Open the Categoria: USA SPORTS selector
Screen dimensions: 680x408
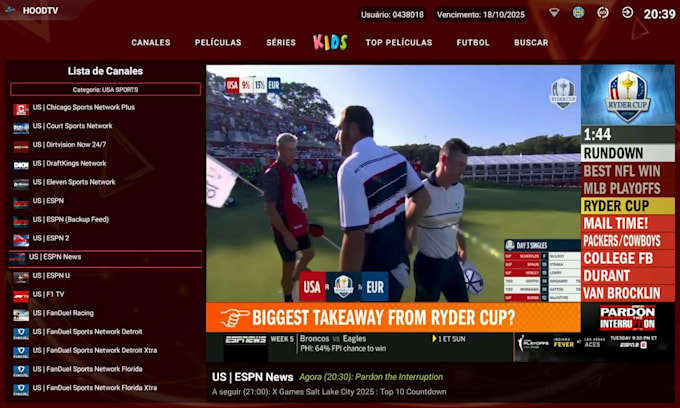tap(105, 90)
